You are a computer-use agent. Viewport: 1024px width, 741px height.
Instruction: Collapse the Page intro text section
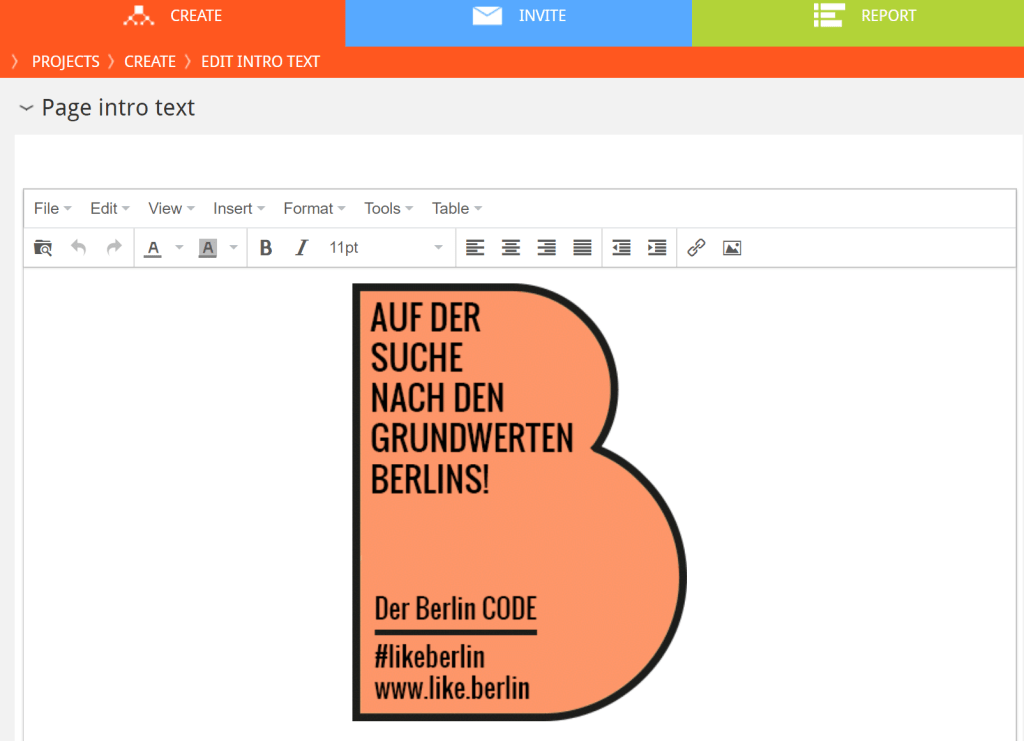(x=27, y=108)
